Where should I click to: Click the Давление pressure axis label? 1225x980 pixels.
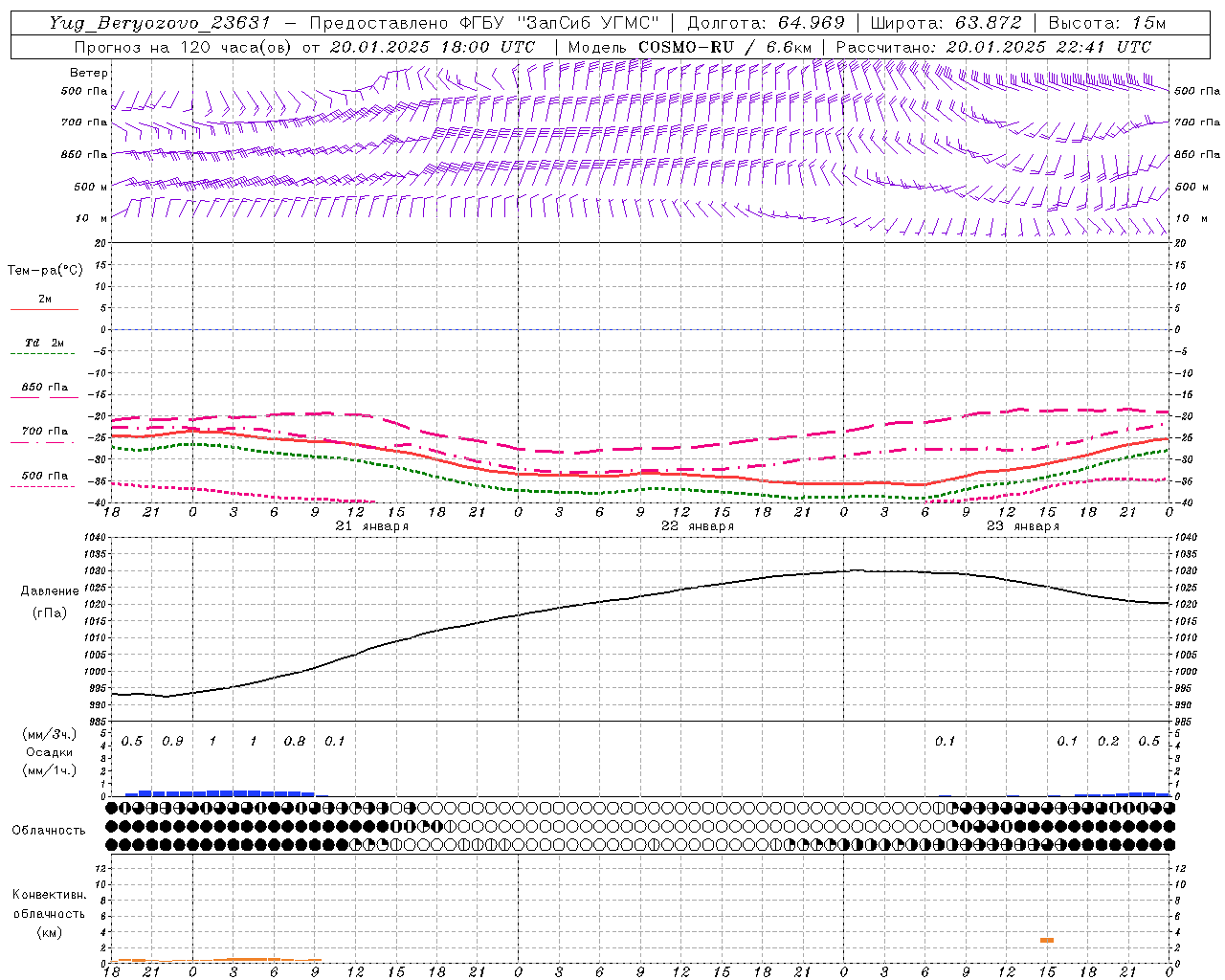coord(50,591)
